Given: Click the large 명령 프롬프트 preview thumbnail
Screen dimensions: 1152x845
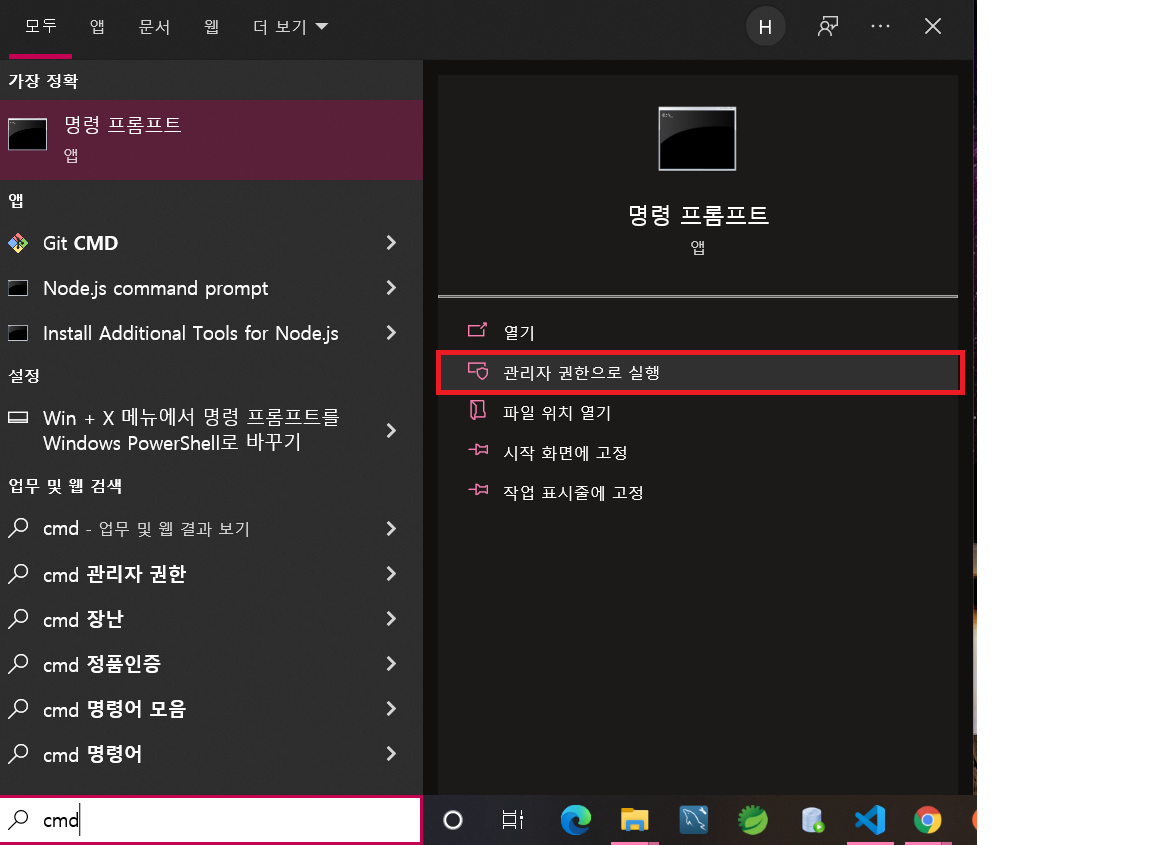Looking at the screenshot, I should [697, 139].
